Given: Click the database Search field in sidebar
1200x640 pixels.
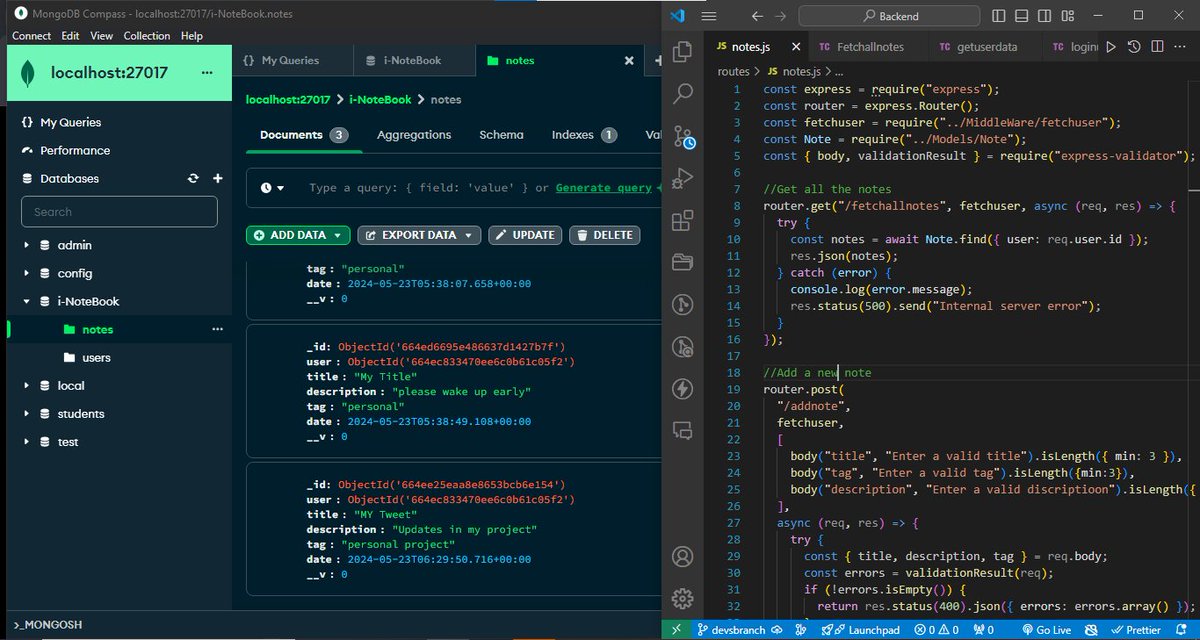Looking at the screenshot, I should click(x=119, y=211).
